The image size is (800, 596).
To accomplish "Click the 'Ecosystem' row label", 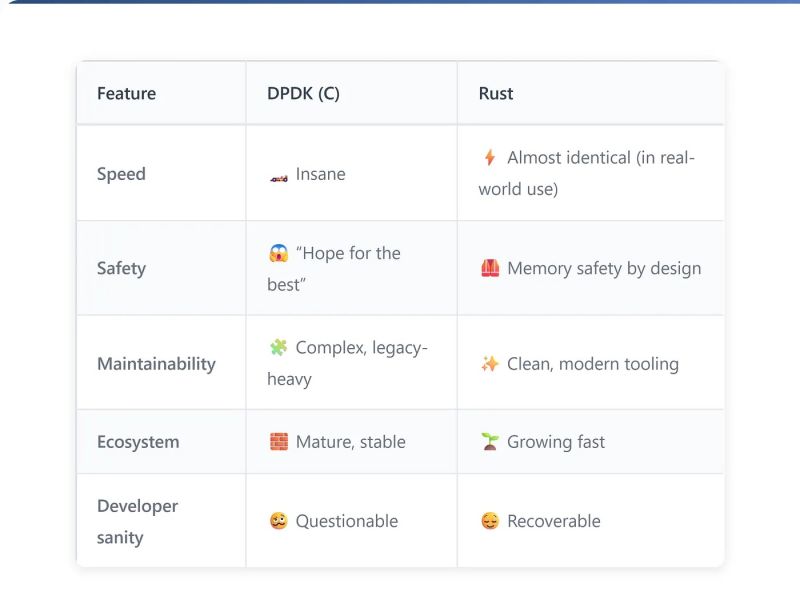I will coord(138,441).
